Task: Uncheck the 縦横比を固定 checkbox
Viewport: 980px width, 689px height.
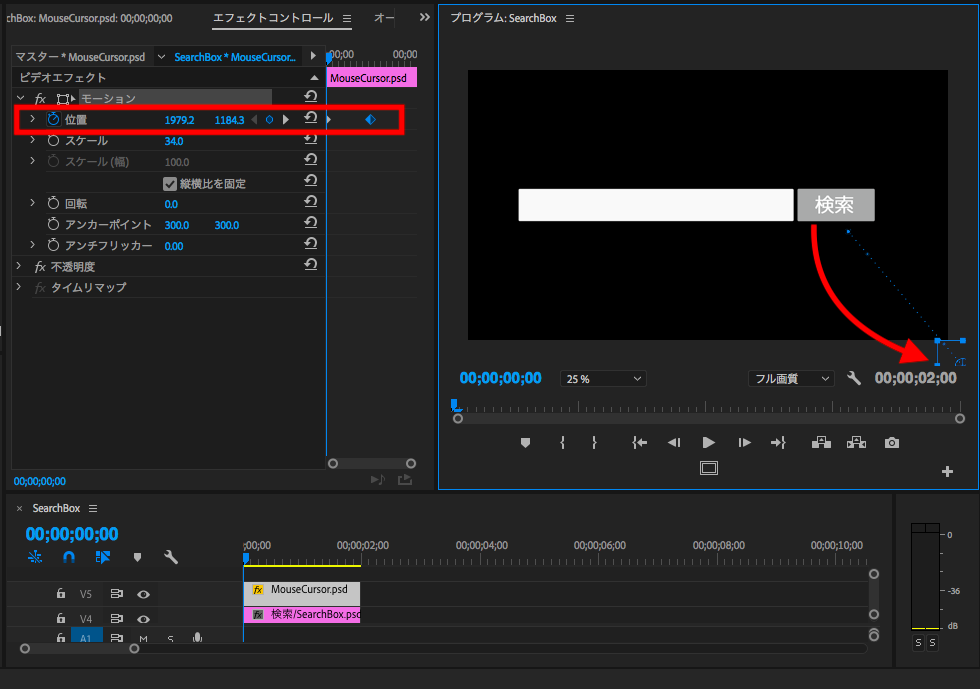Action: [170, 184]
